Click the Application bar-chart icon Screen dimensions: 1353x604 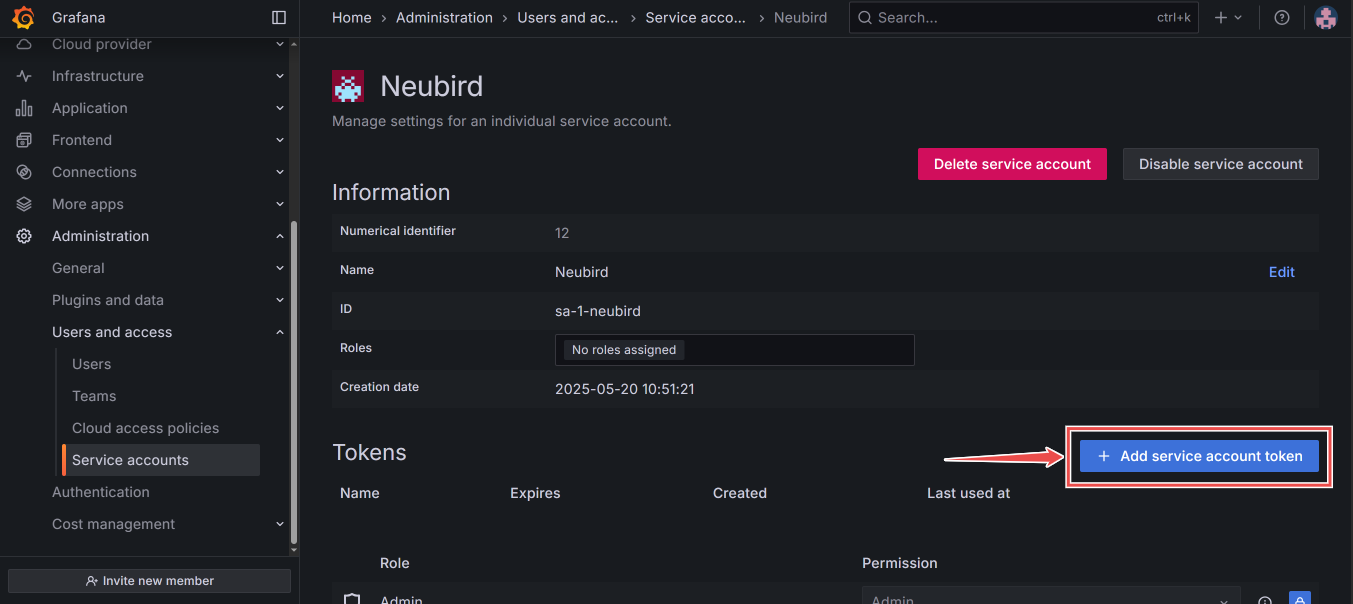tap(24, 108)
